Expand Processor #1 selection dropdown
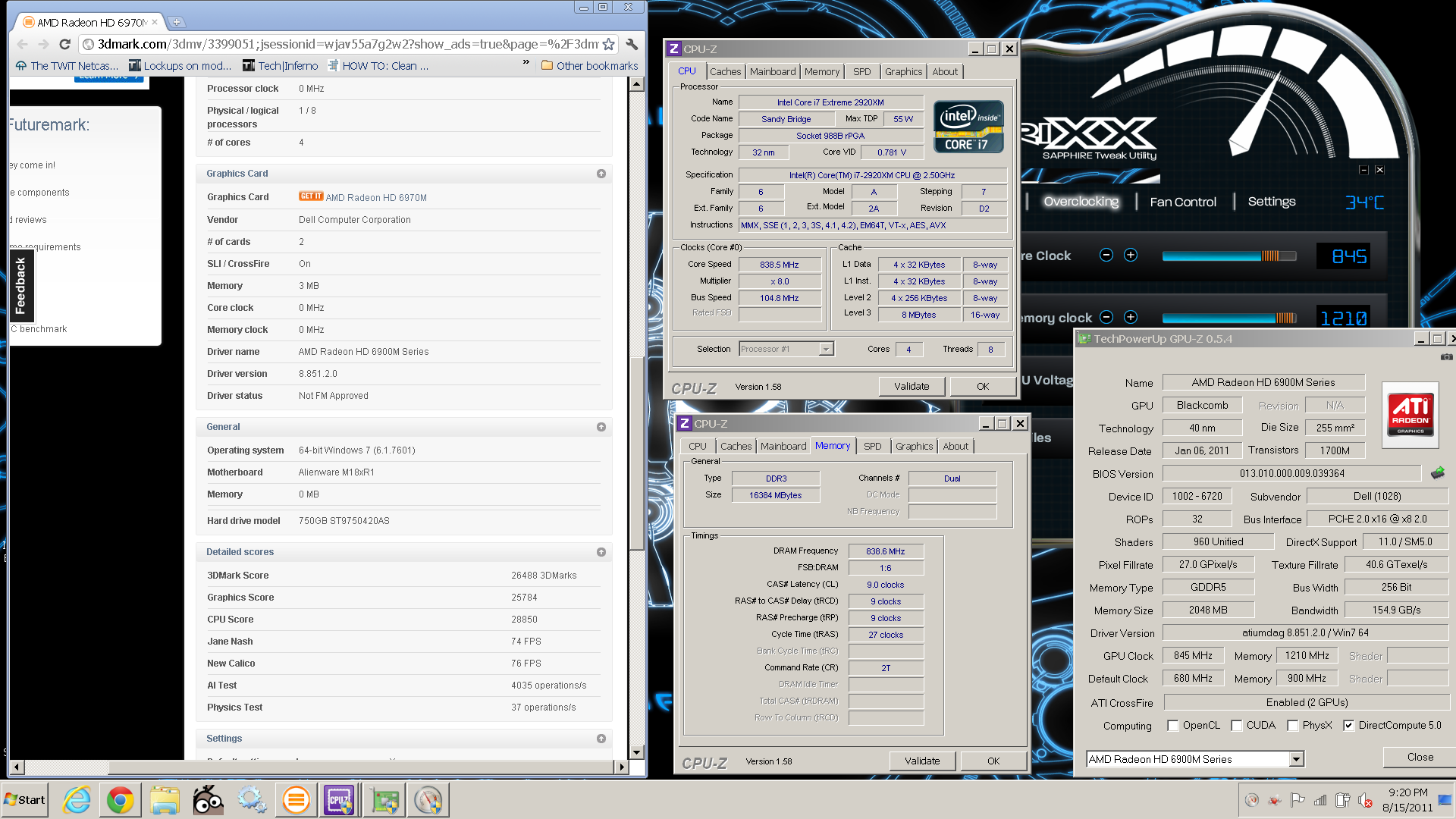 (787, 349)
